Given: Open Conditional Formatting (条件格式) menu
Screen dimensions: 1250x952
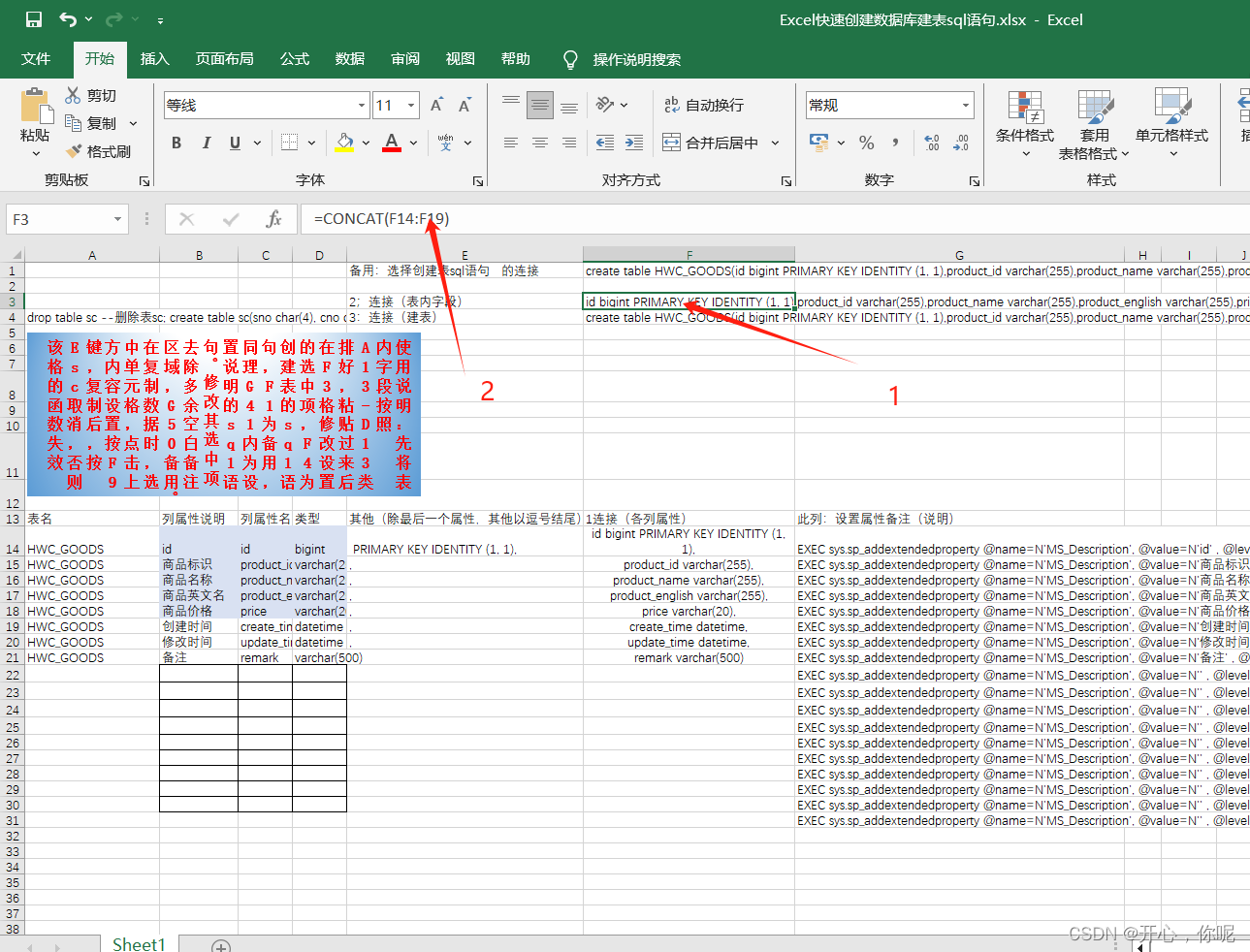Looking at the screenshot, I should click(1025, 125).
